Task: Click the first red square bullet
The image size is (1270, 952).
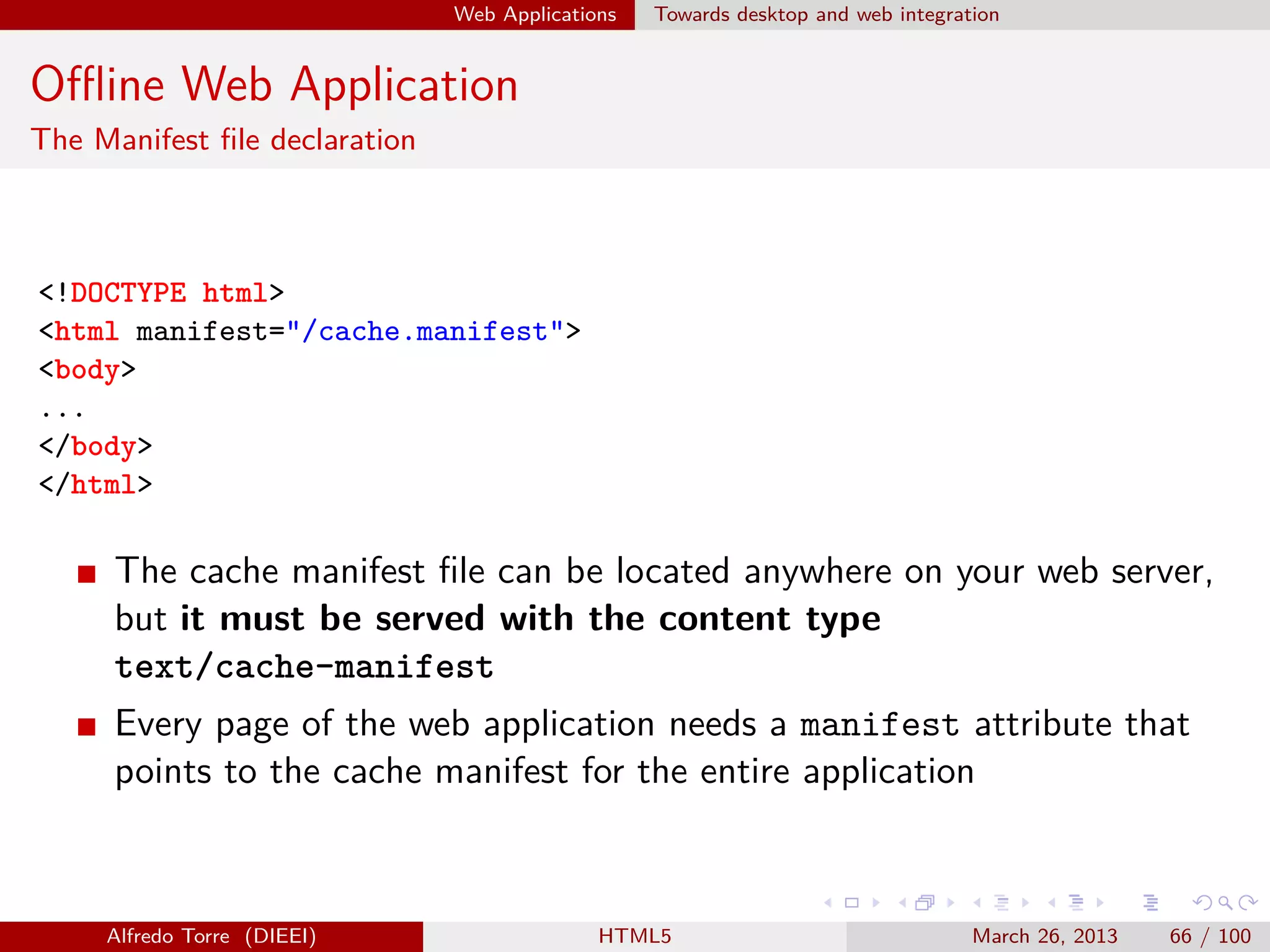Action: 87,574
